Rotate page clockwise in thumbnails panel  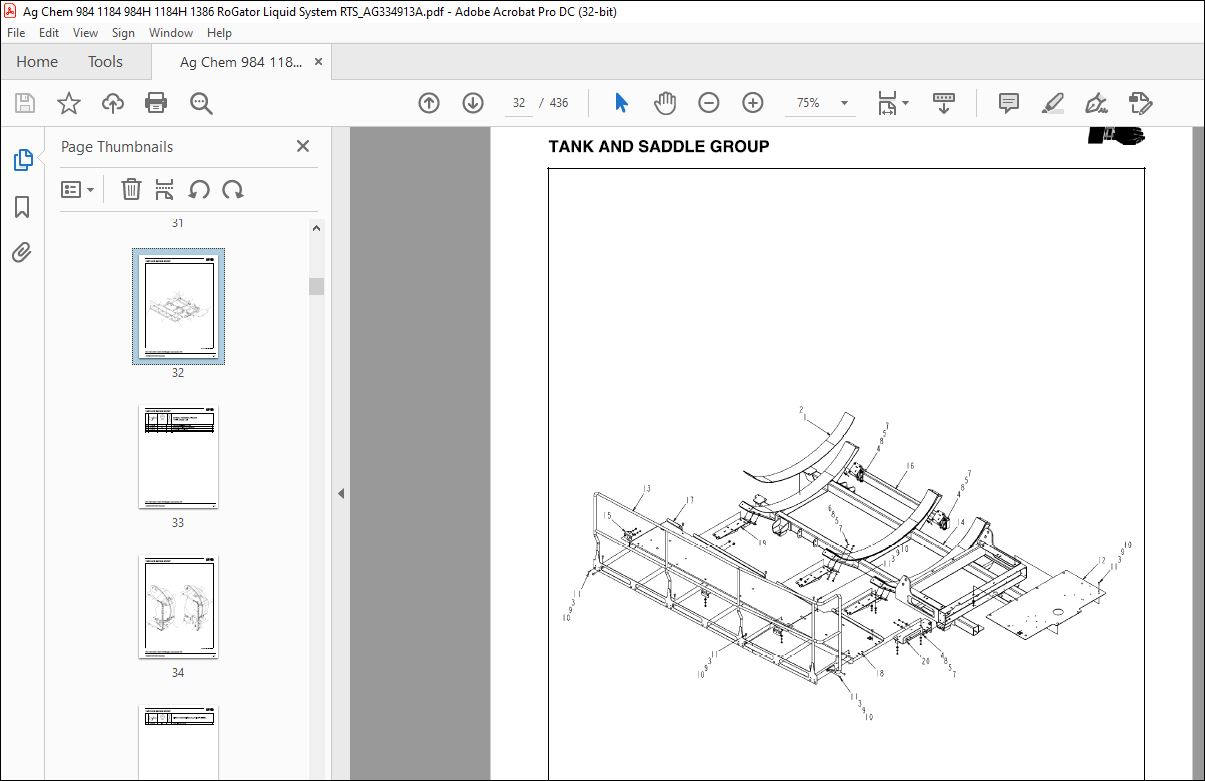tap(233, 189)
